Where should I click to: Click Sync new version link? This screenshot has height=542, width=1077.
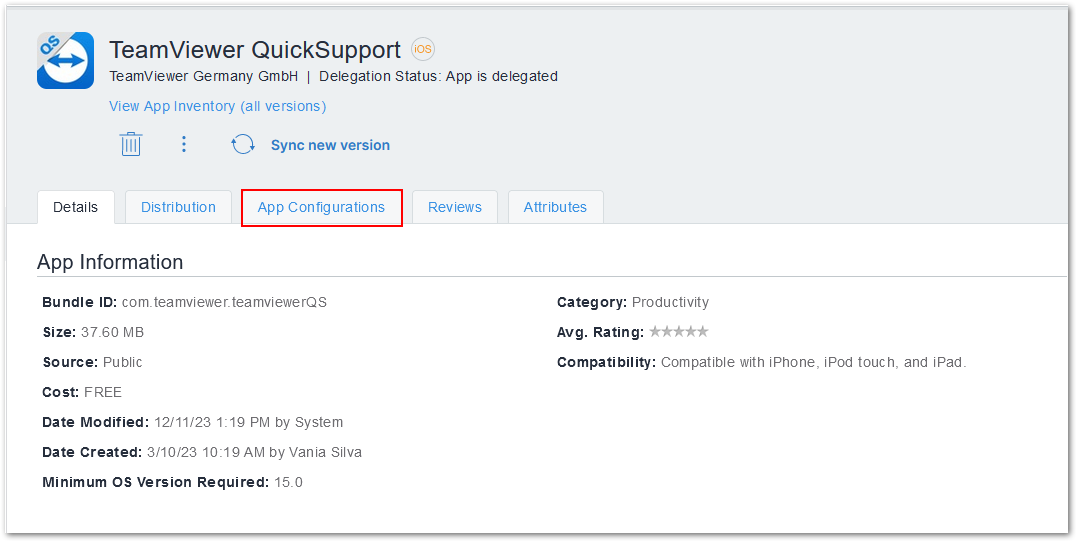pos(330,145)
